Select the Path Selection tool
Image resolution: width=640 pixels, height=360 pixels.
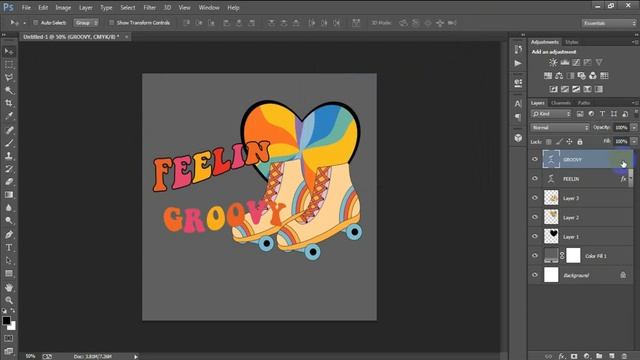click(9, 260)
